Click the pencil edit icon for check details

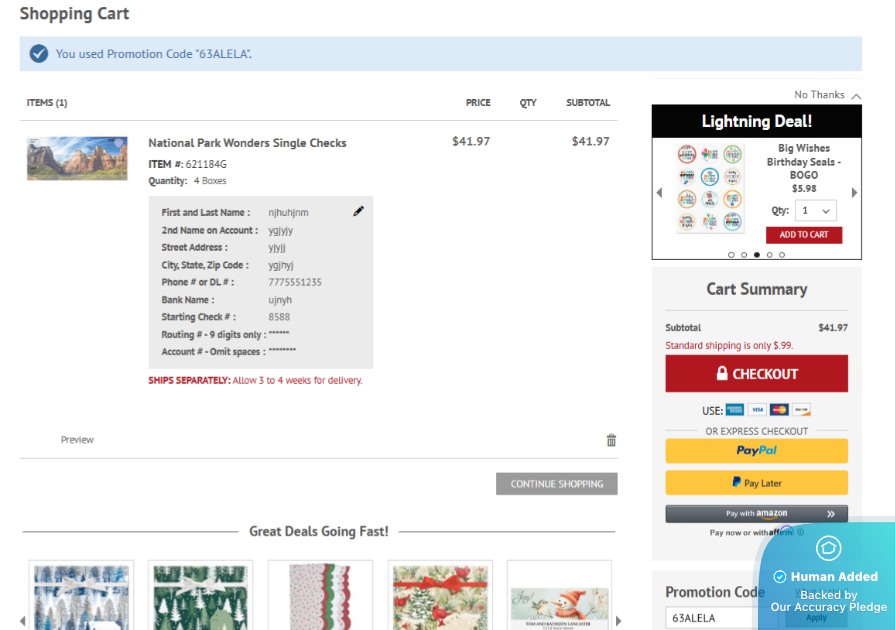click(x=358, y=211)
